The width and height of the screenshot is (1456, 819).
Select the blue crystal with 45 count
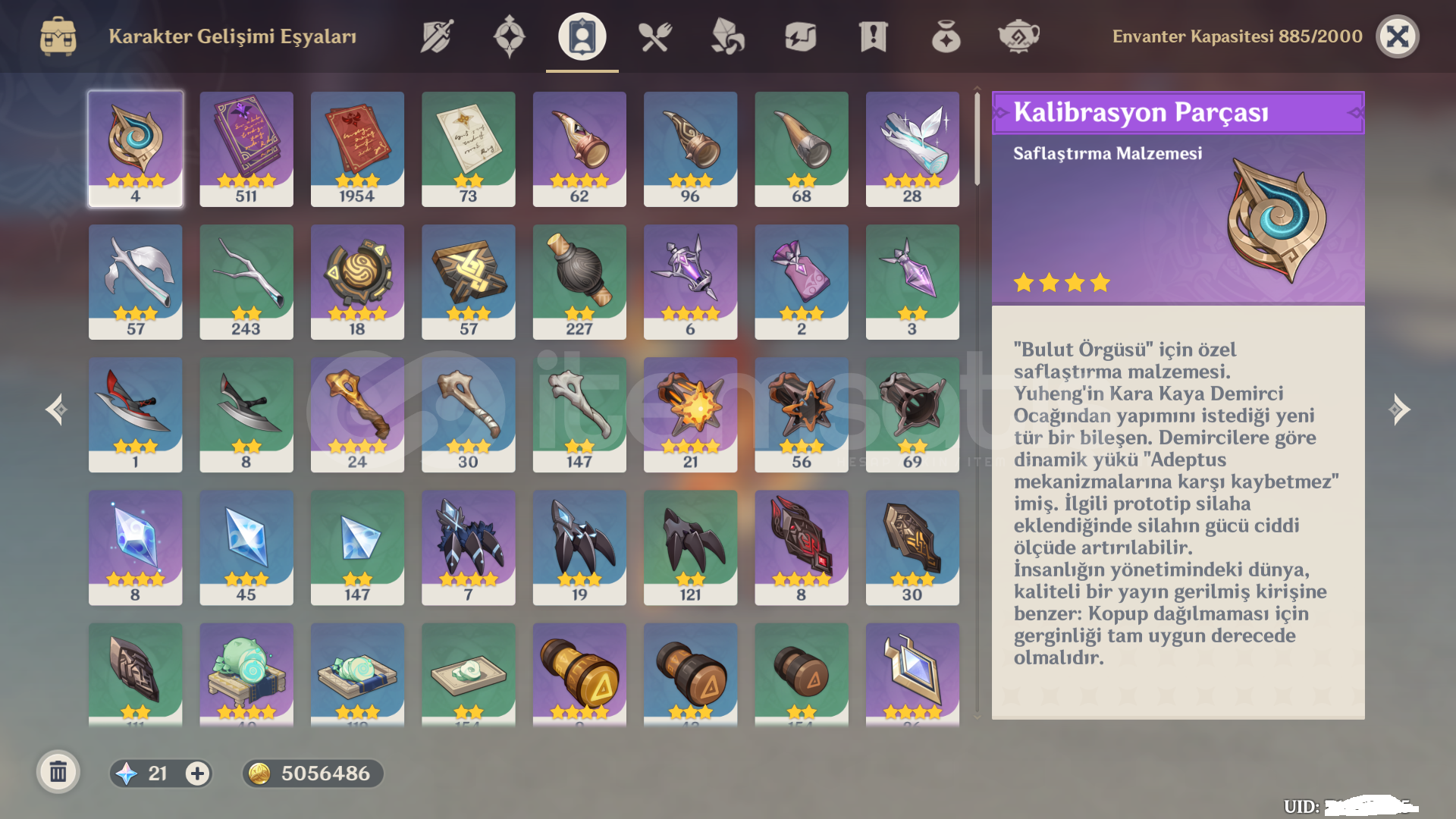coord(246,548)
